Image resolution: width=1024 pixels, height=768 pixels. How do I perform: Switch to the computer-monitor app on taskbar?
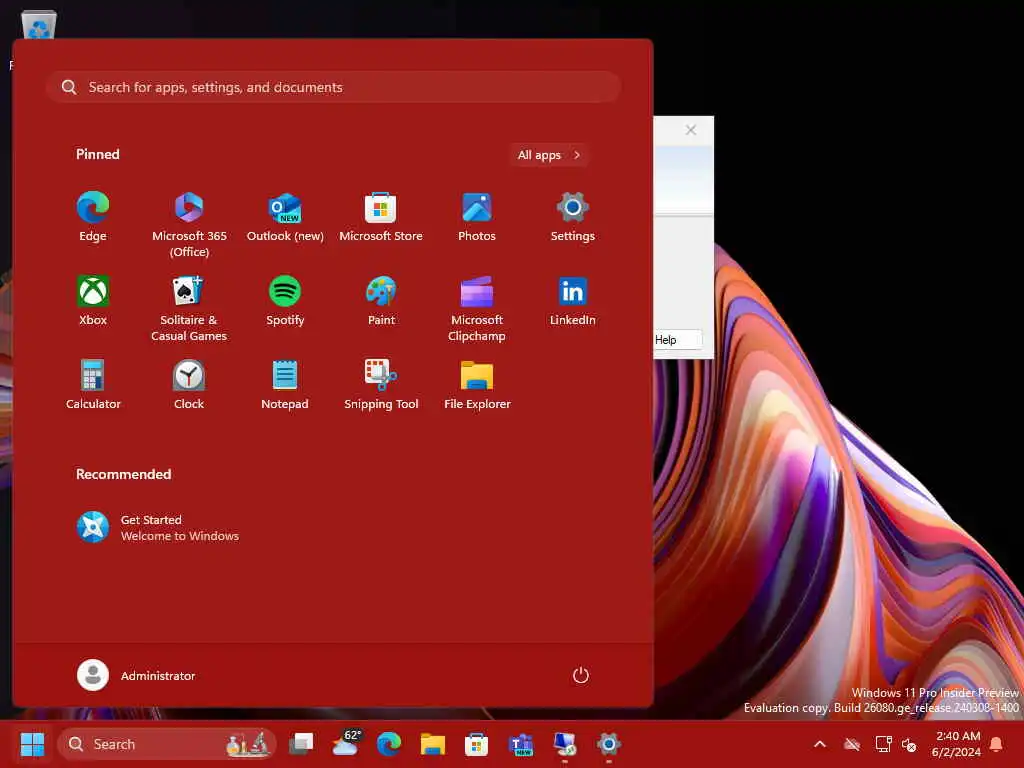(x=564, y=744)
